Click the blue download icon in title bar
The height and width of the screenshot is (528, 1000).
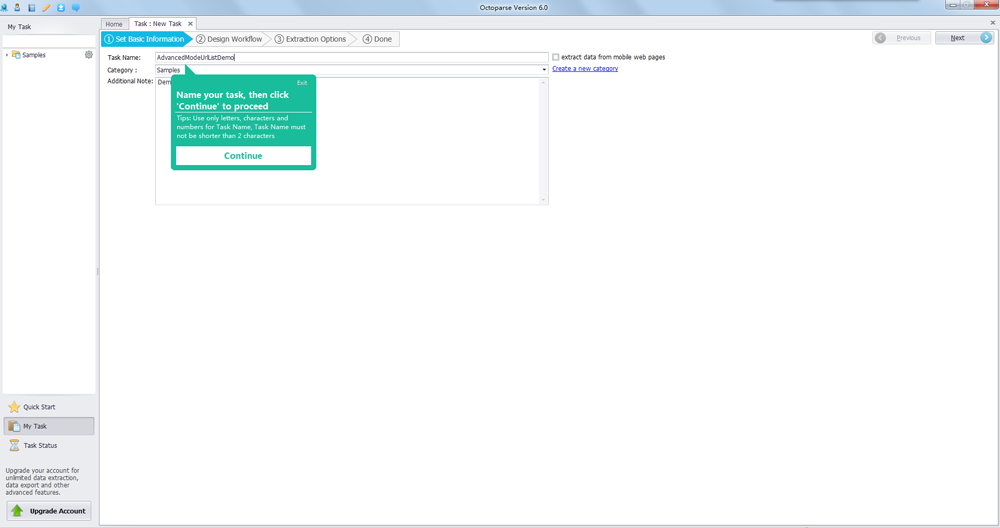[61, 7]
